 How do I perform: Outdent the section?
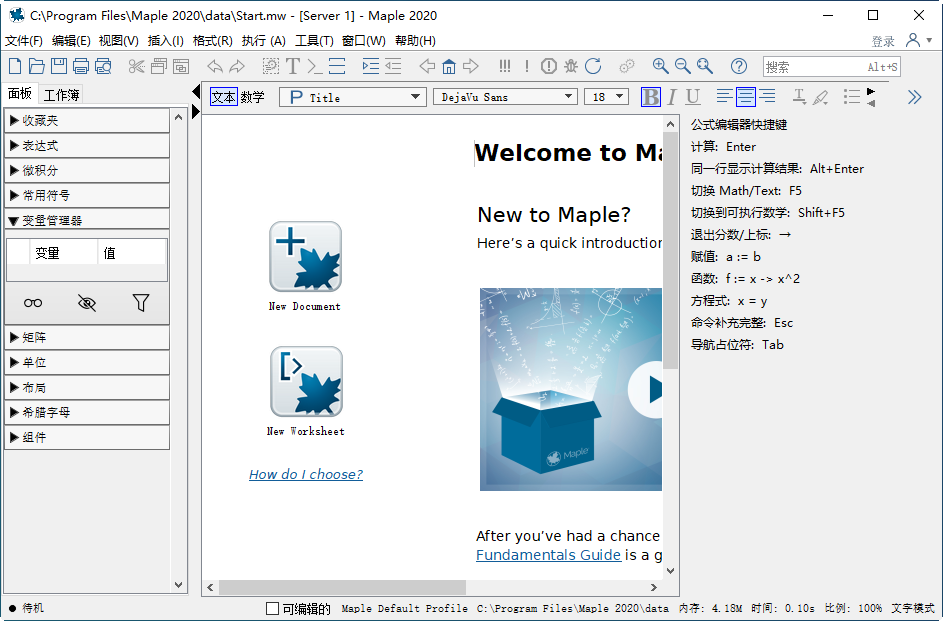[x=393, y=66]
